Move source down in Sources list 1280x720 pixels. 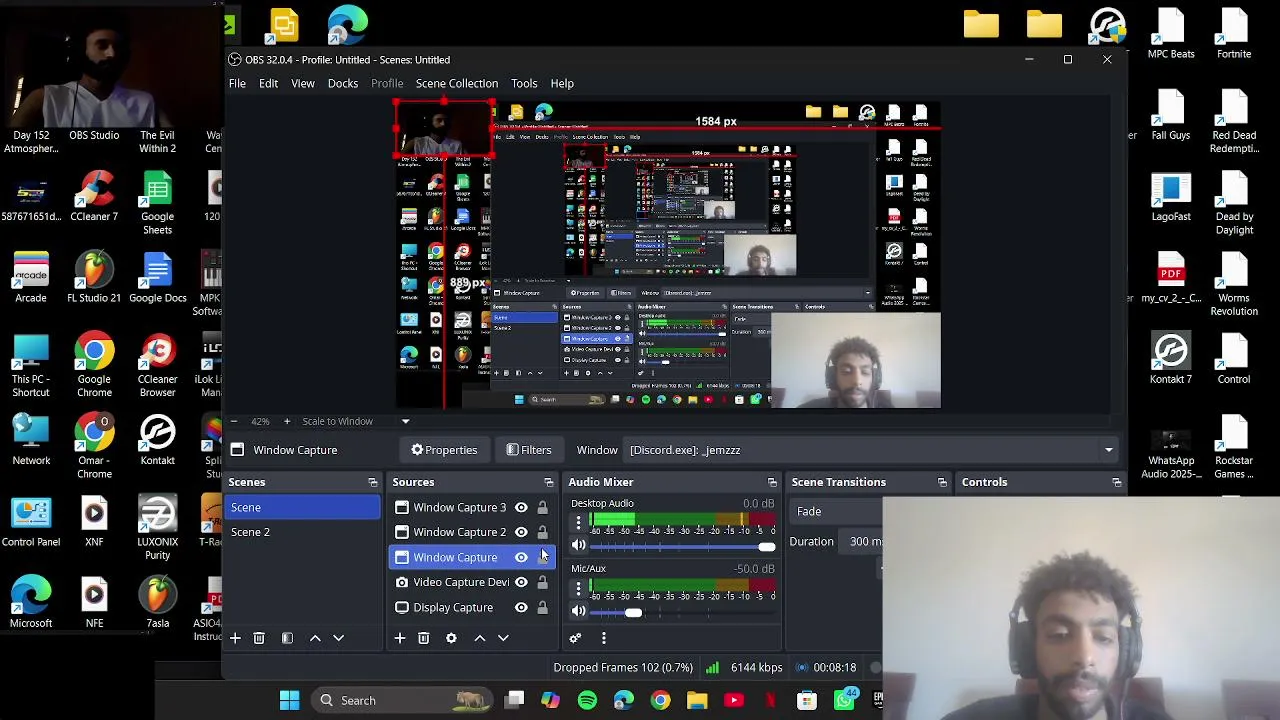[503, 638]
